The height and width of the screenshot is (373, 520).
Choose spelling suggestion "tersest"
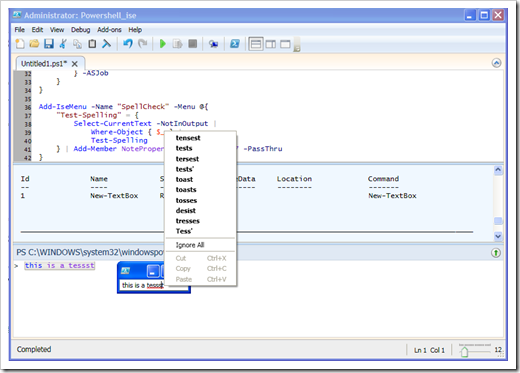(187, 159)
